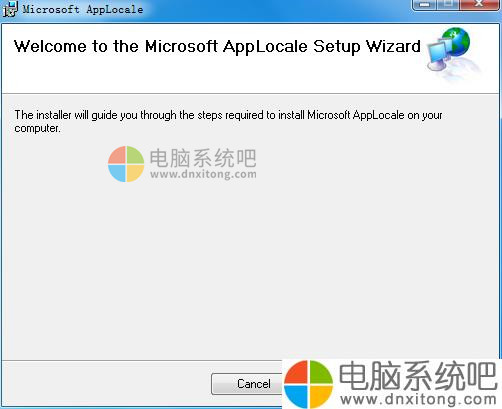
Task: Click the faded www.dnxitong.com watermark link
Action: pos(203,174)
